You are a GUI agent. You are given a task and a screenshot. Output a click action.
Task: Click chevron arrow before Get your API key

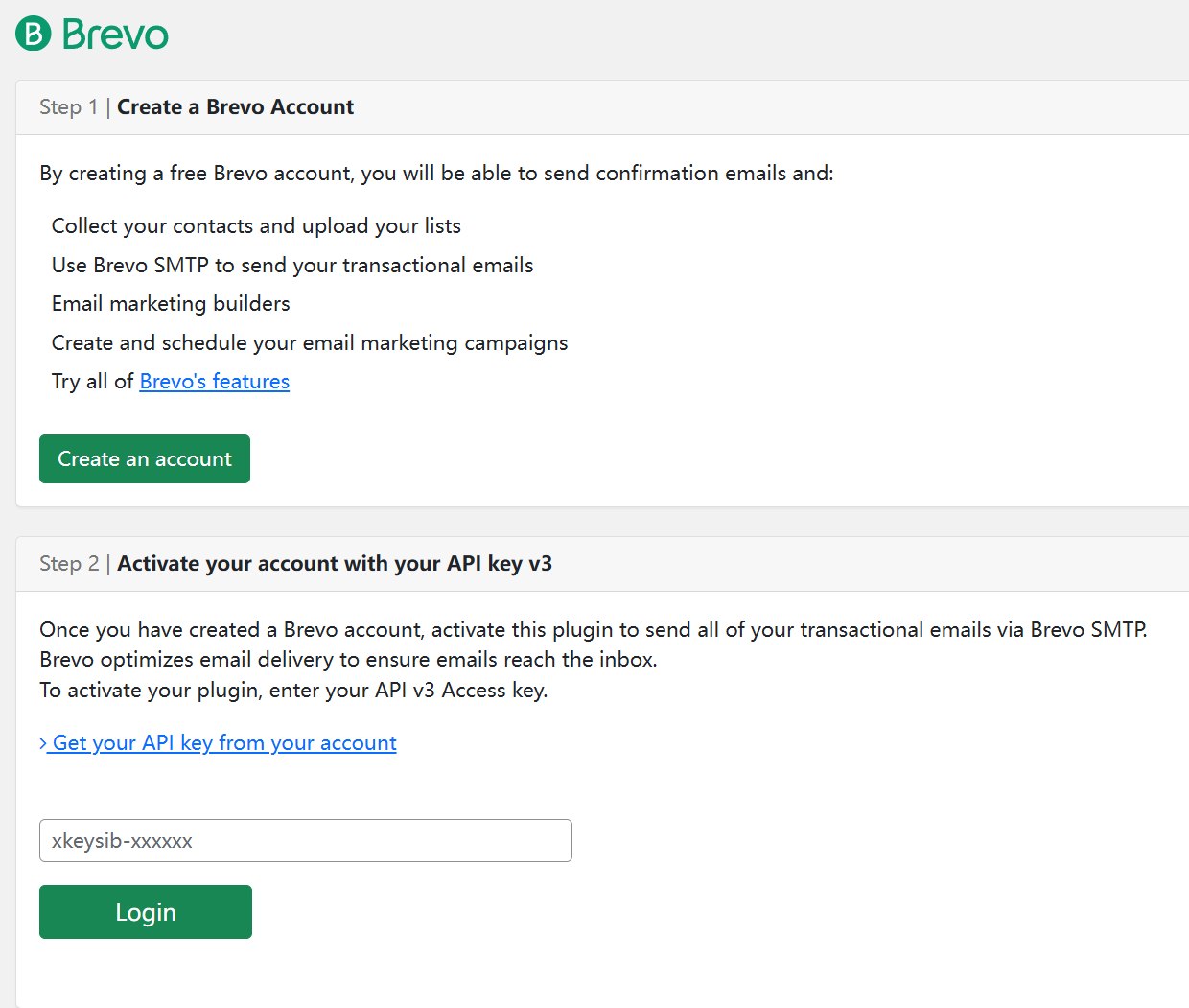(44, 743)
